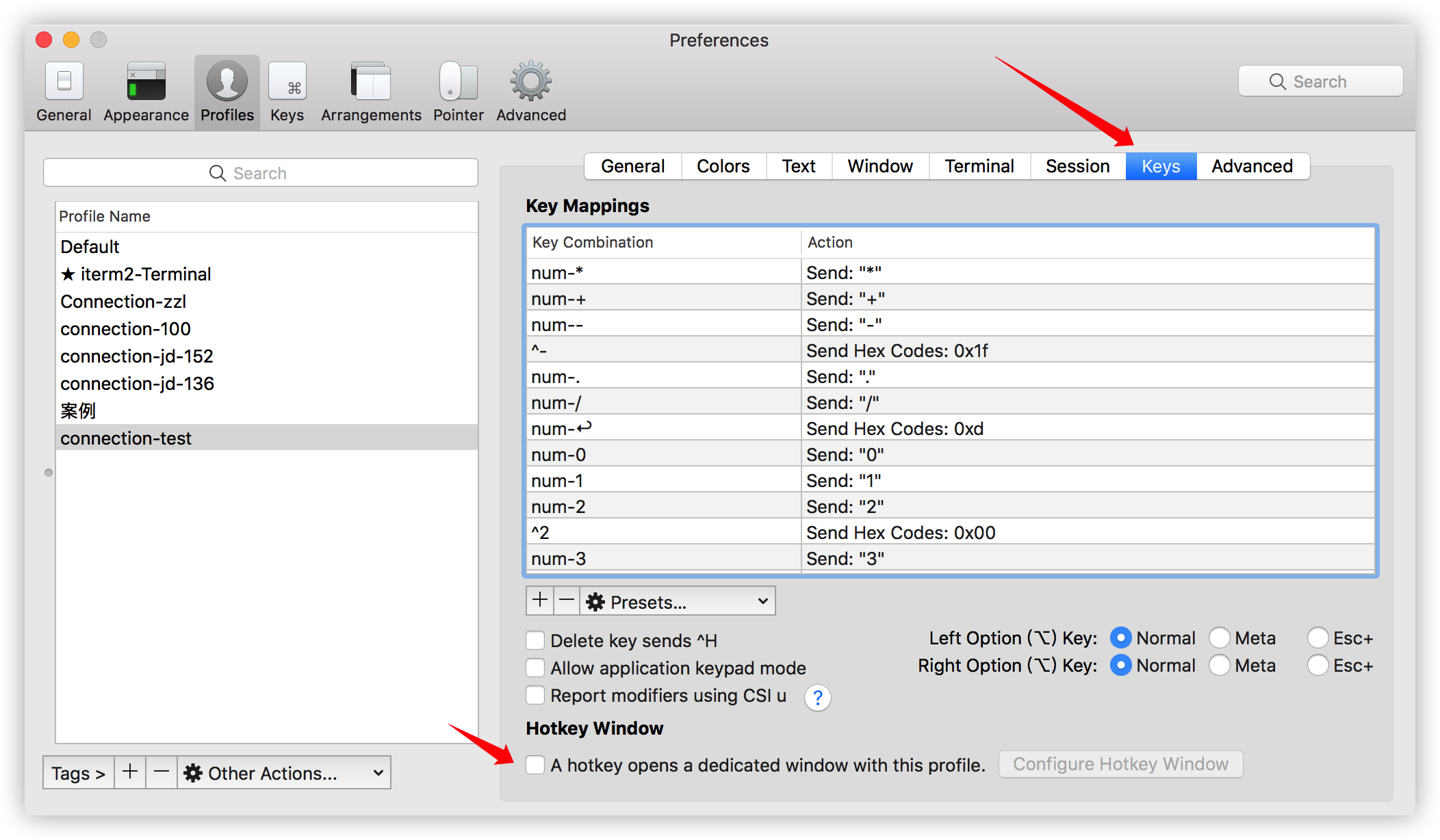Click the profile list search field
1440x840 pixels.
[260, 173]
